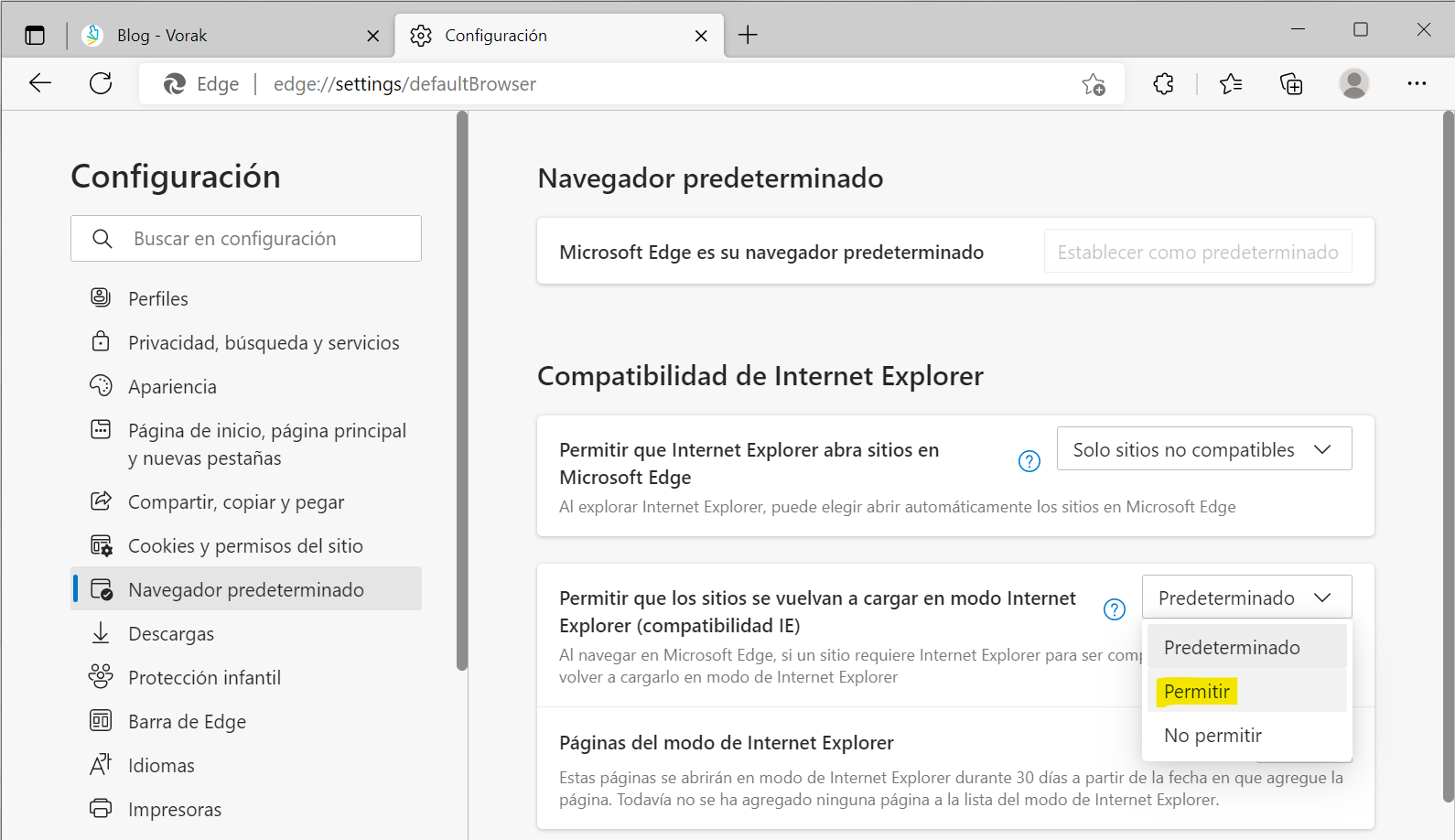Click the search magnifier icon in settings
Screen dimensions: 1455x840
(102, 239)
